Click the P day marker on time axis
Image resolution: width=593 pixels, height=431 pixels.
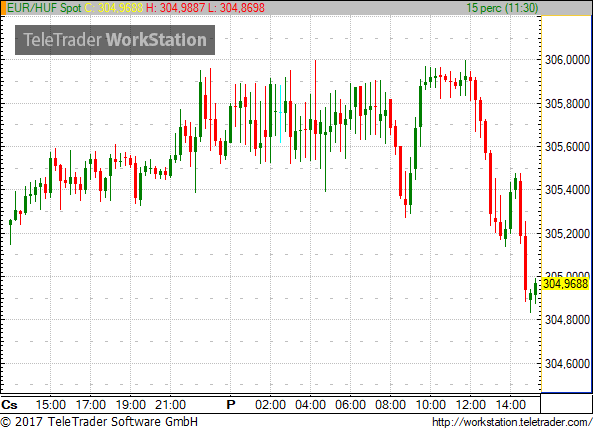pyautogui.click(x=231, y=405)
